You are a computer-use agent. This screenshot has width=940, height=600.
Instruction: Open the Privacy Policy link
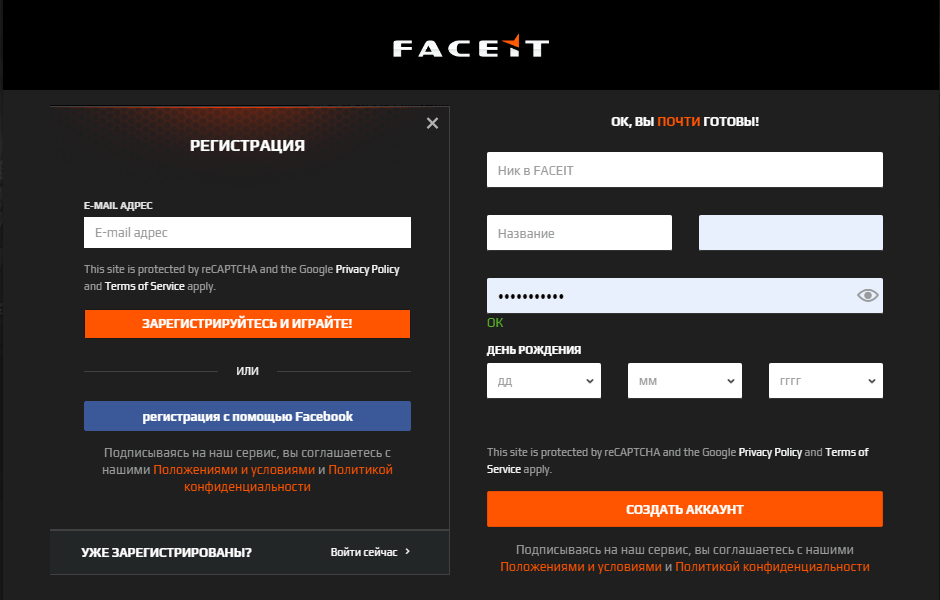[x=366, y=268]
